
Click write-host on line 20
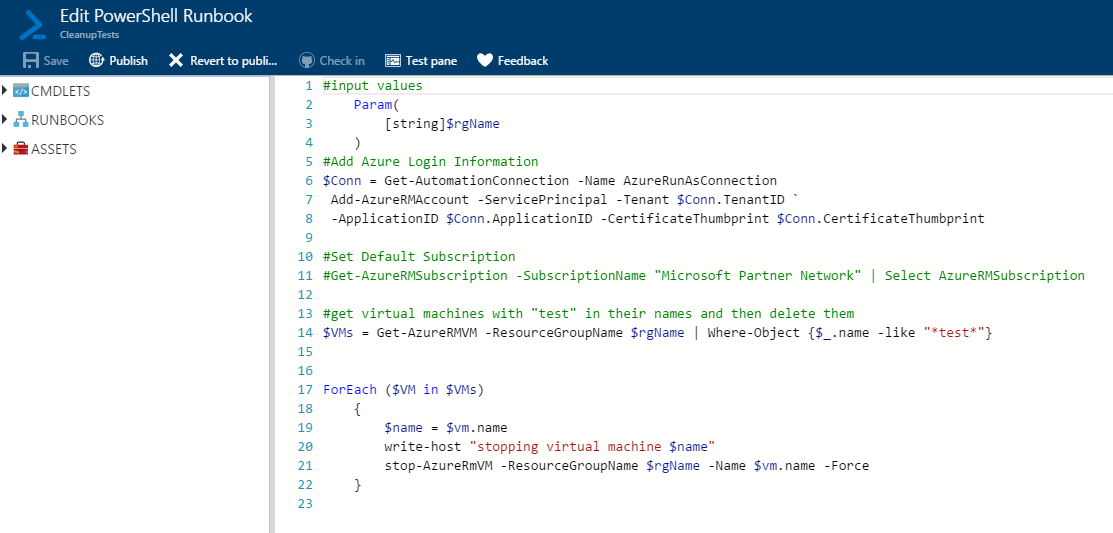point(423,447)
